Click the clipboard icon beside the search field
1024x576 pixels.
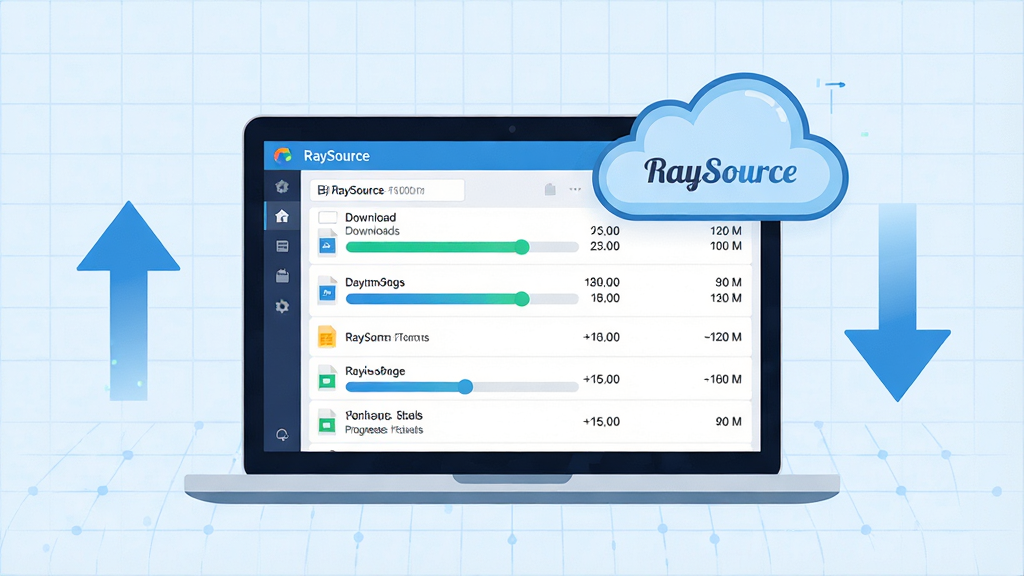coord(550,189)
